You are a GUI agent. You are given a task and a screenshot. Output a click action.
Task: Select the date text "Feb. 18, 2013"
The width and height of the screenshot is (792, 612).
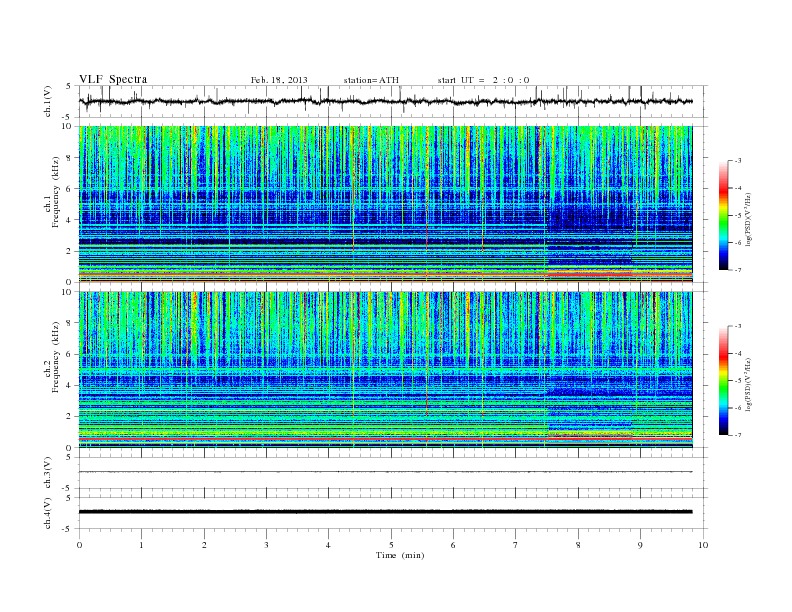pyautogui.click(x=279, y=80)
